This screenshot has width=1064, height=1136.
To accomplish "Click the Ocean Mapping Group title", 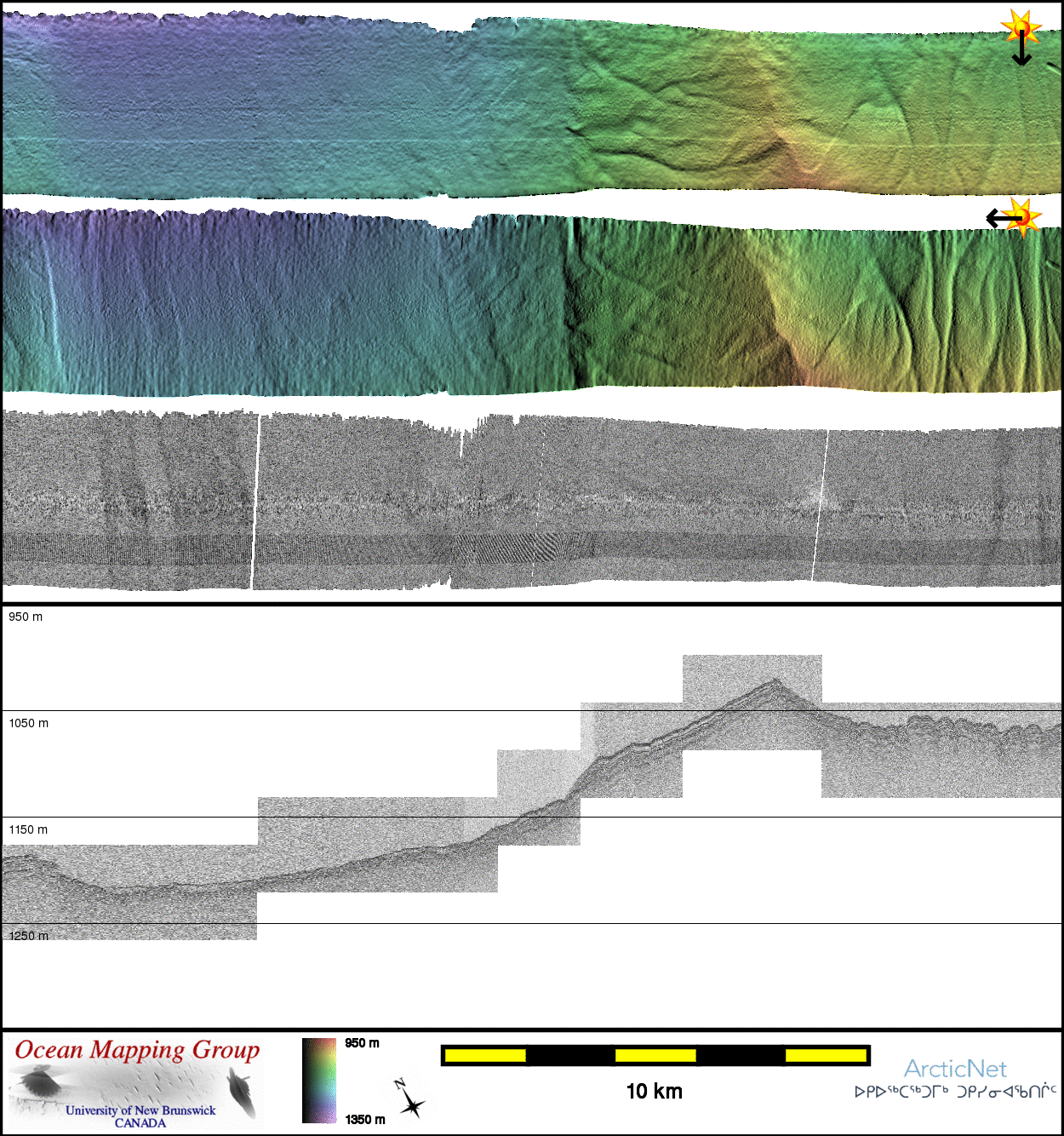I will pyautogui.click(x=137, y=1050).
